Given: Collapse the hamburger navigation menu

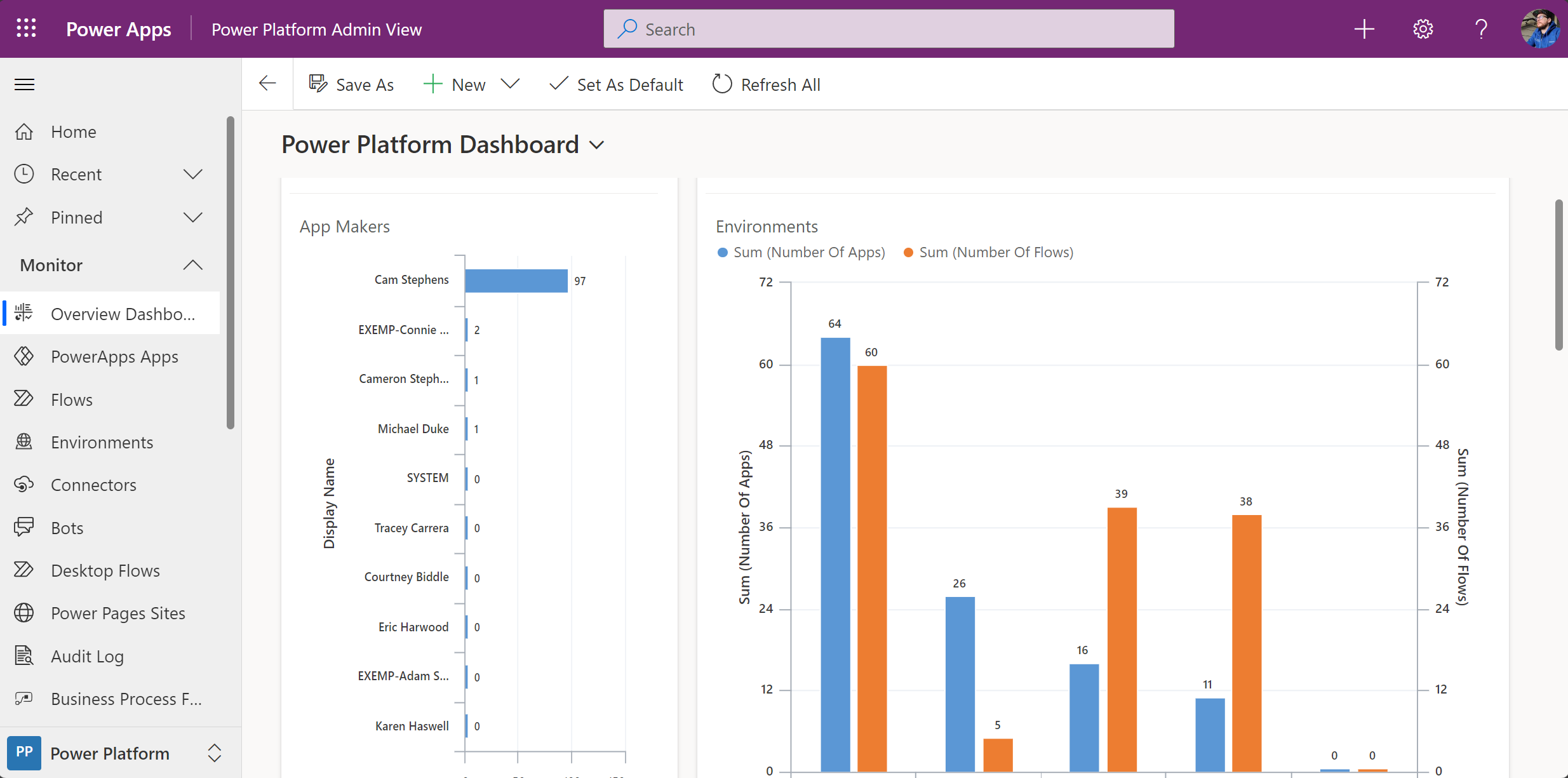Looking at the screenshot, I should [25, 84].
